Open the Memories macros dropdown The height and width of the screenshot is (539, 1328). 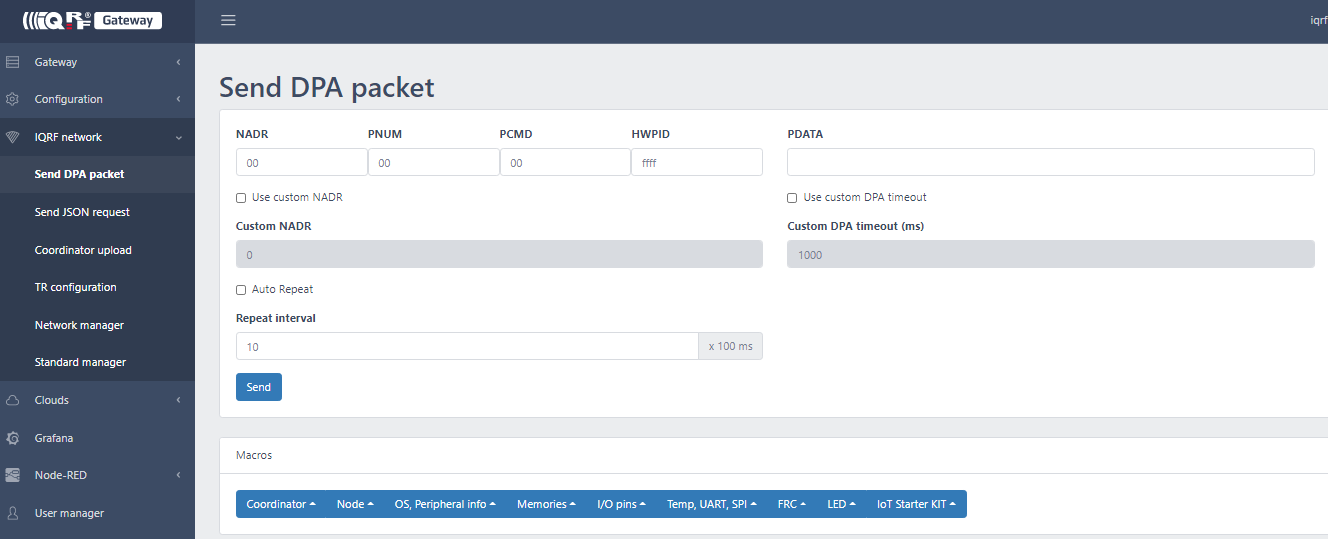point(547,504)
